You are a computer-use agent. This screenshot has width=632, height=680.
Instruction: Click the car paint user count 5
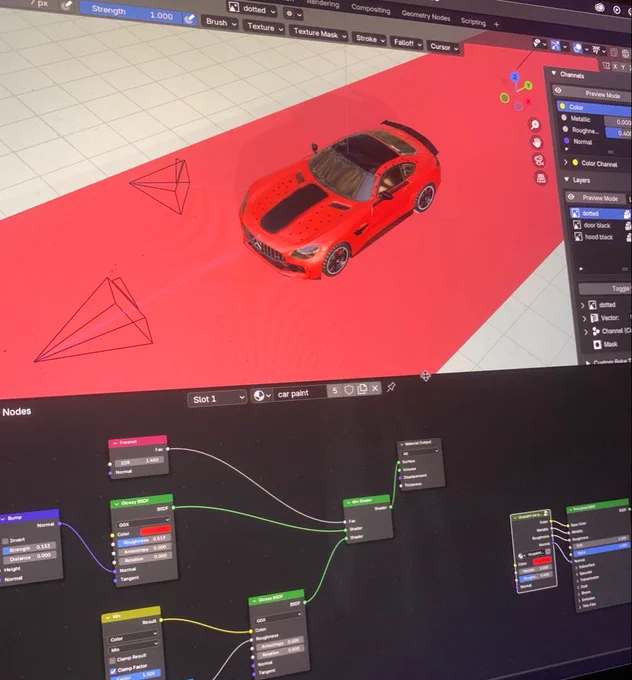[335, 390]
